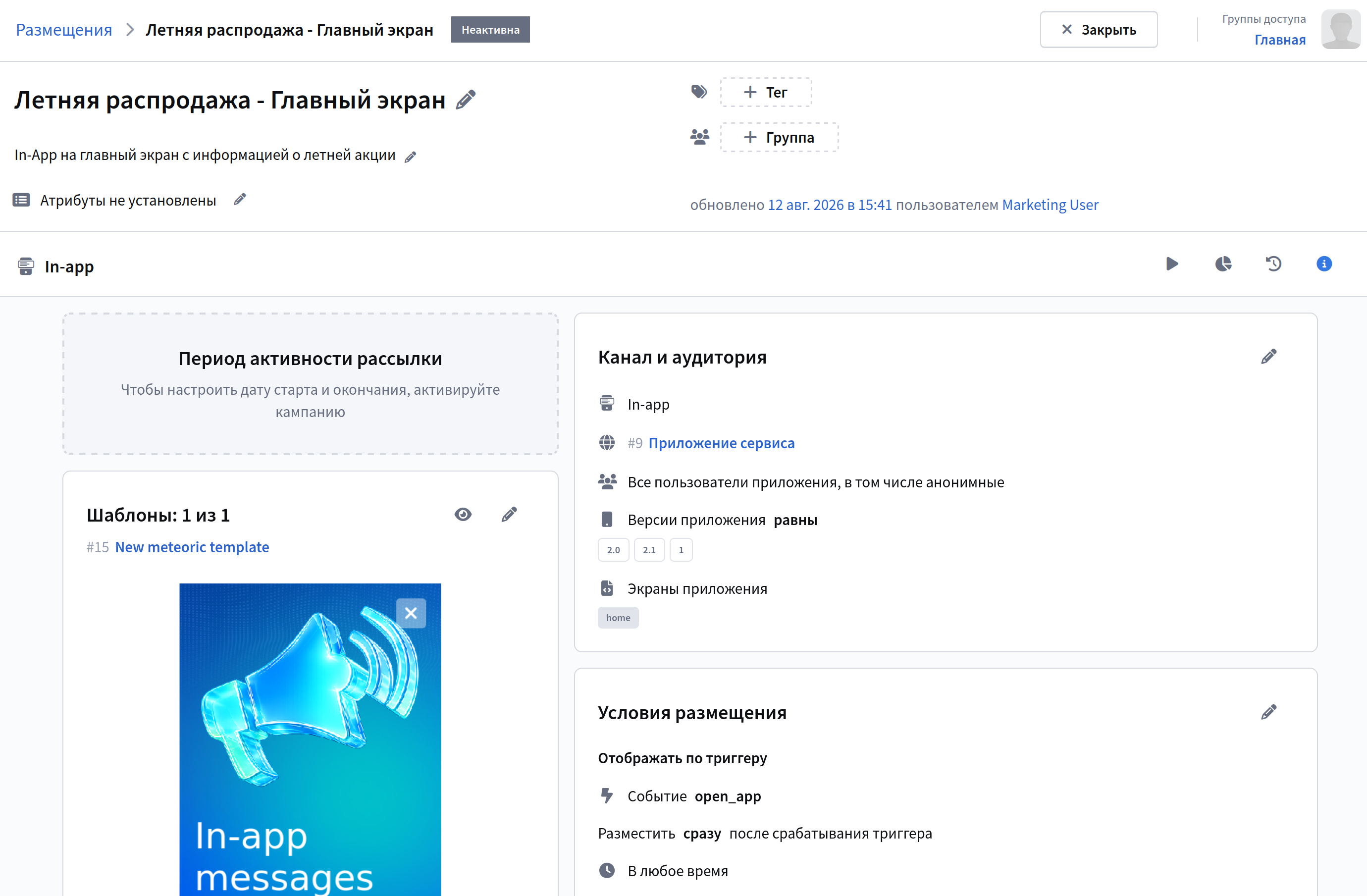This screenshot has height=896, width=1367.
Task: Open the Главная access group link
Action: (1280, 40)
